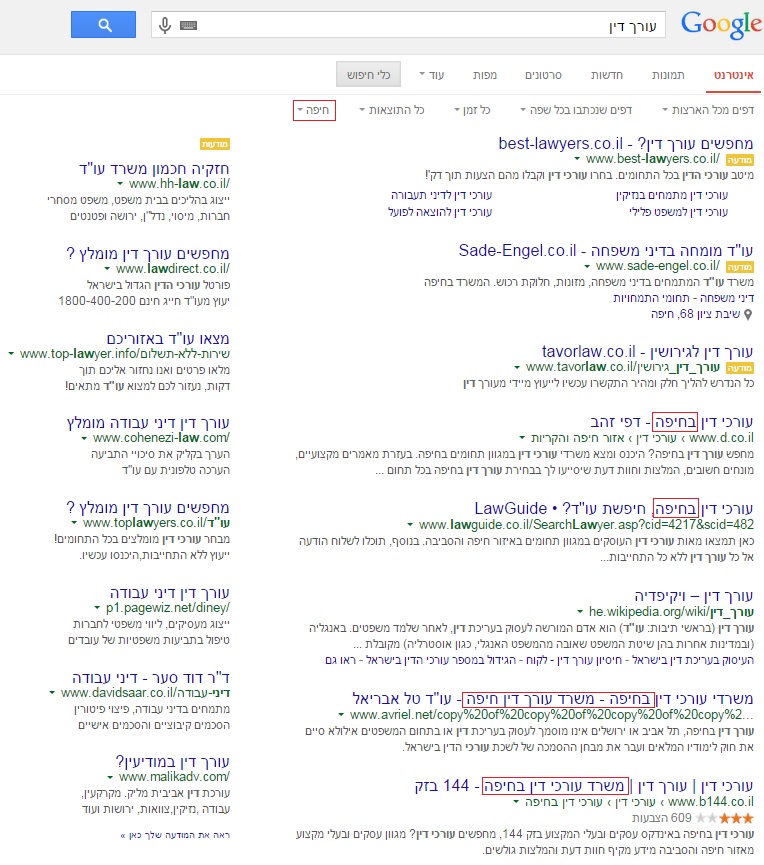Open the עוד more menu
The width and height of the screenshot is (764, 865).
point(431,75)
